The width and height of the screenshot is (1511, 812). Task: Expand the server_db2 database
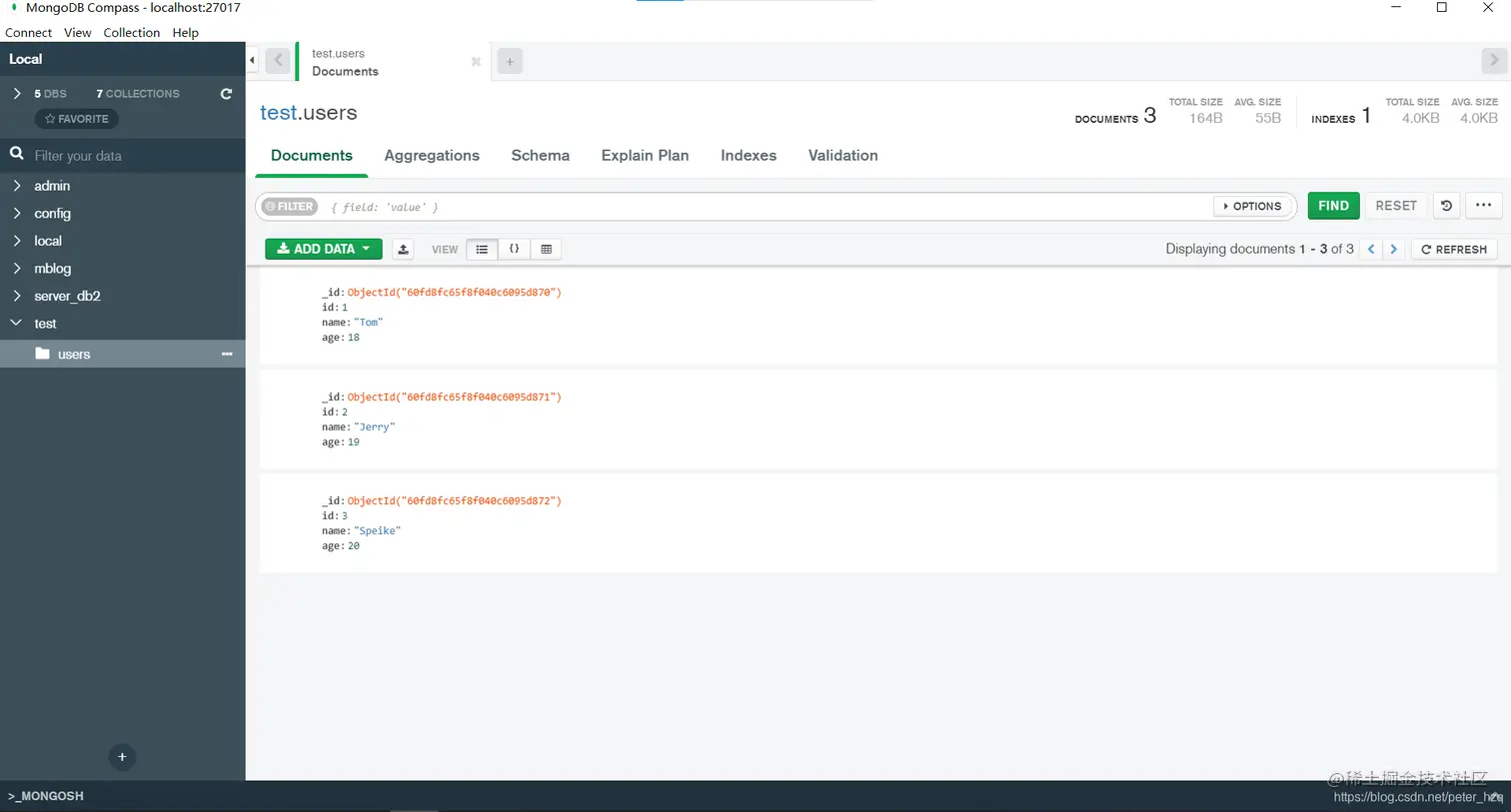point(17,296)
